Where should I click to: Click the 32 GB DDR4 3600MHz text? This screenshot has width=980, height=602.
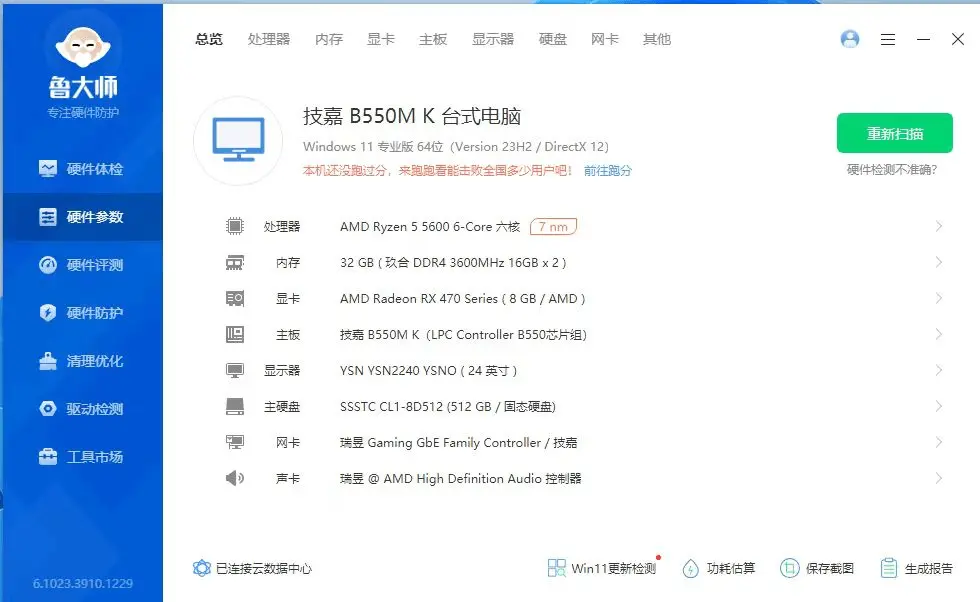point(453,263)
